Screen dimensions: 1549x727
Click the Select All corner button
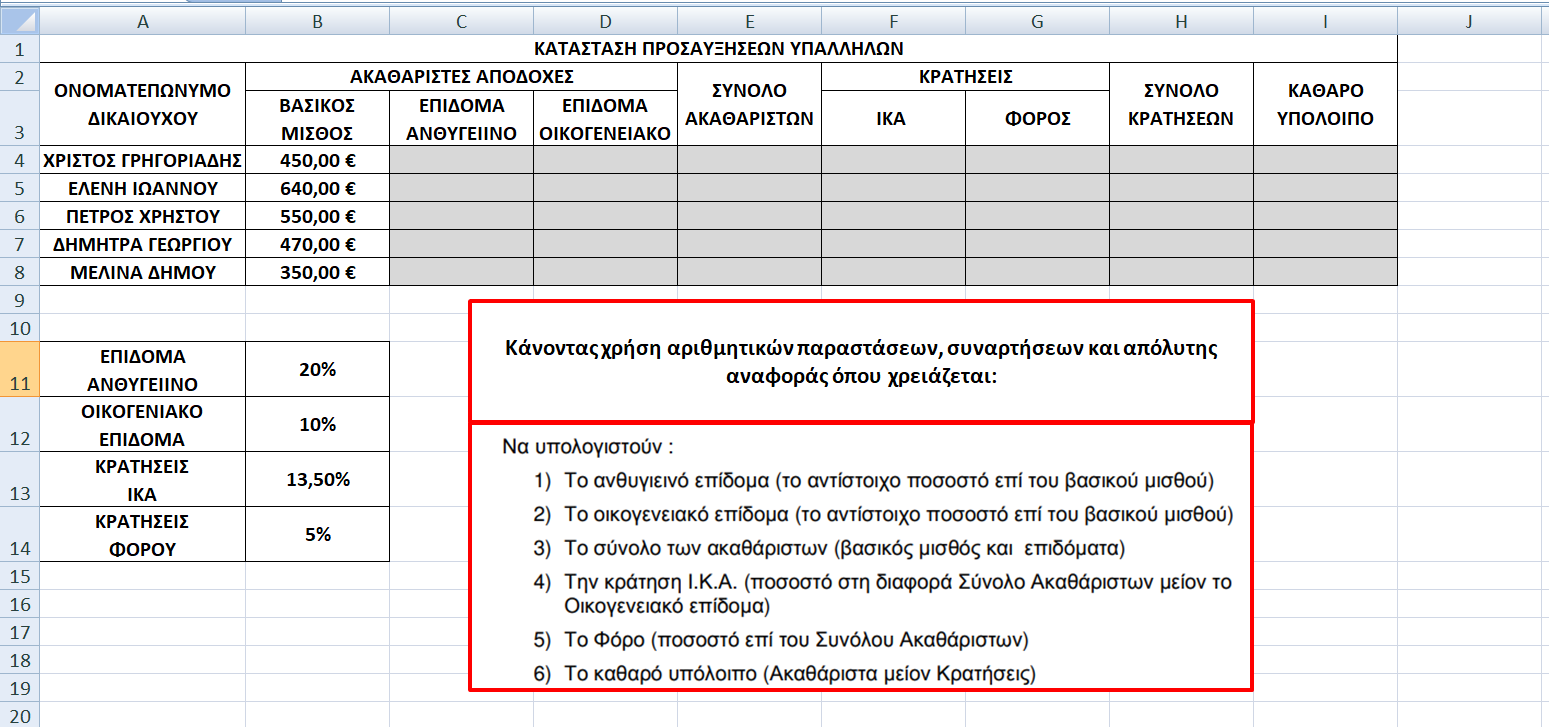(19, 22)
